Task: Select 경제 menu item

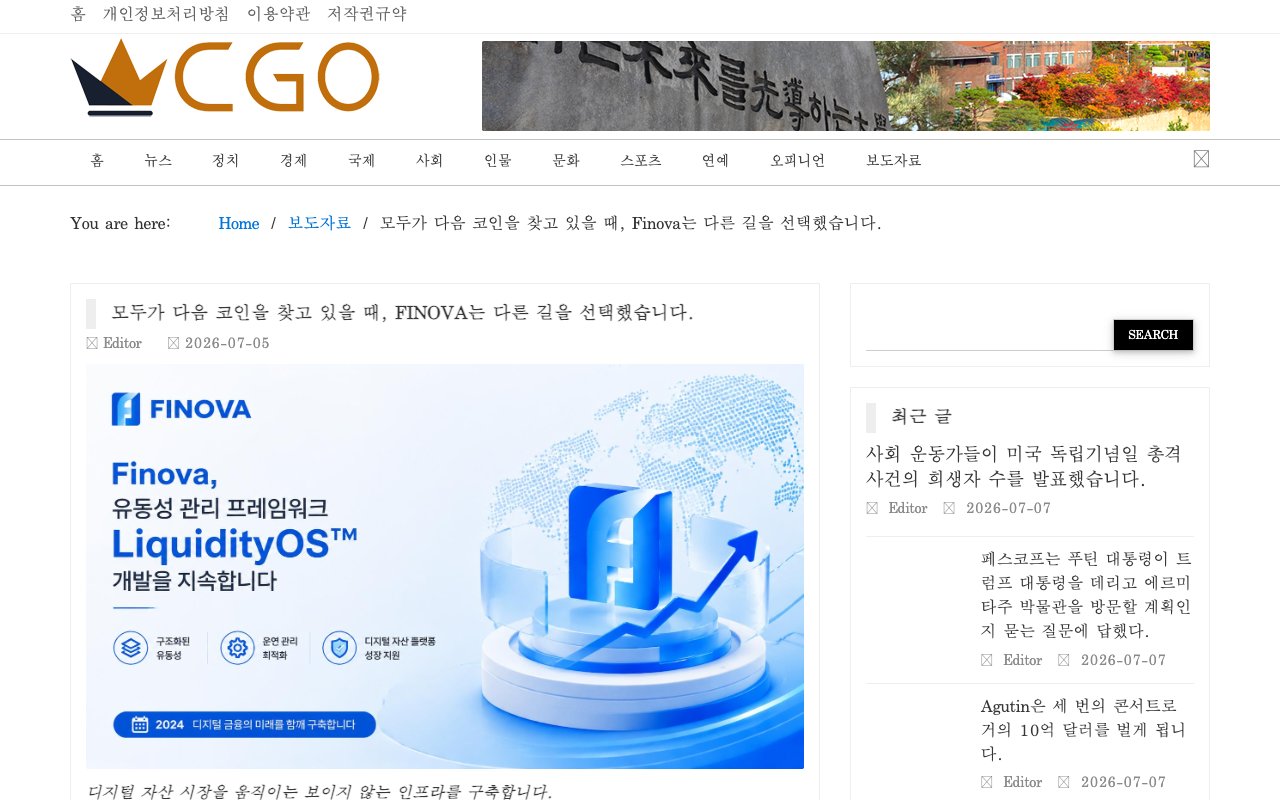Action: pyautogui.click(x=294, y=160)
